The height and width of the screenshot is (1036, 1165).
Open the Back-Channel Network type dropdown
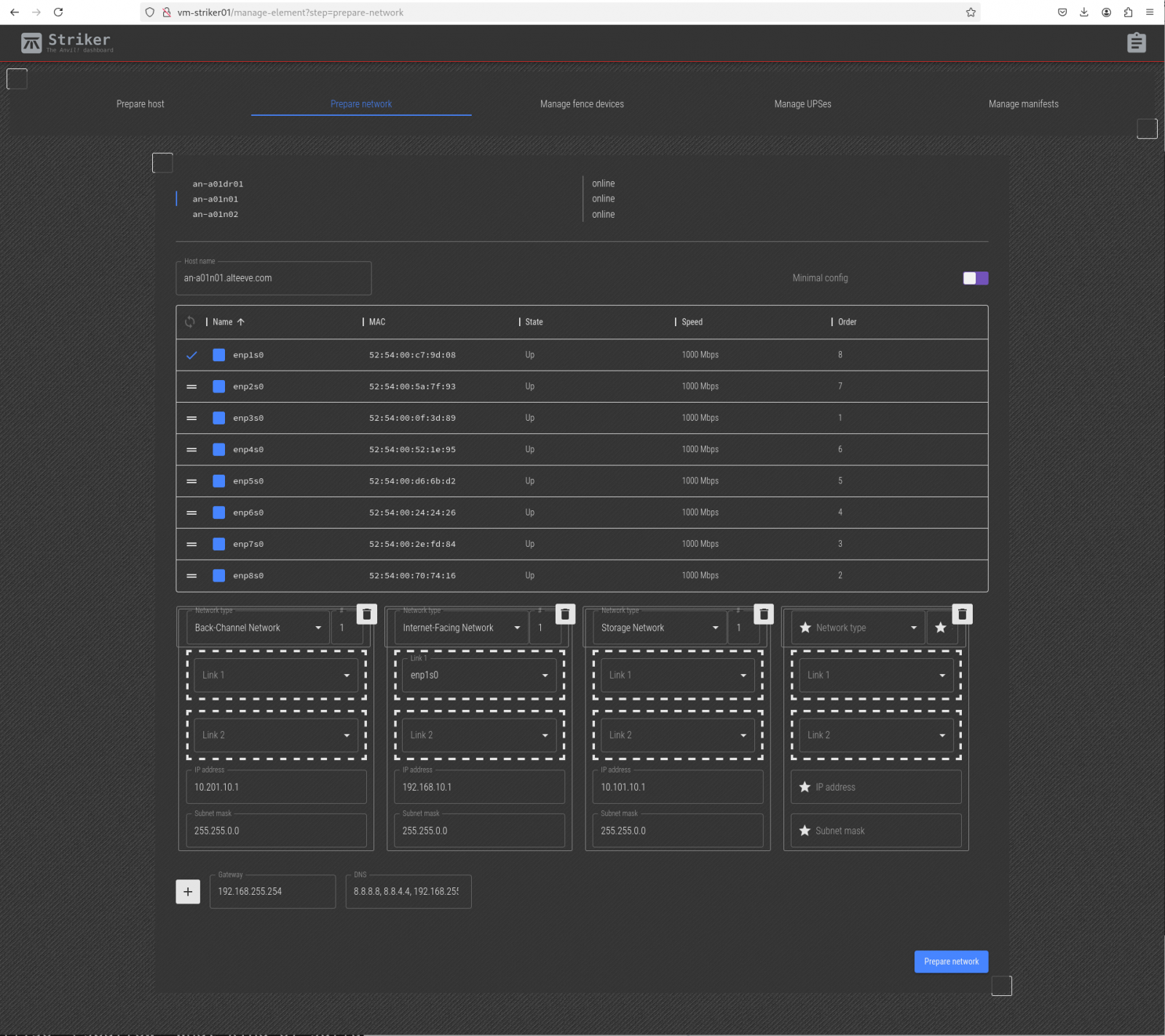point(257,628)
